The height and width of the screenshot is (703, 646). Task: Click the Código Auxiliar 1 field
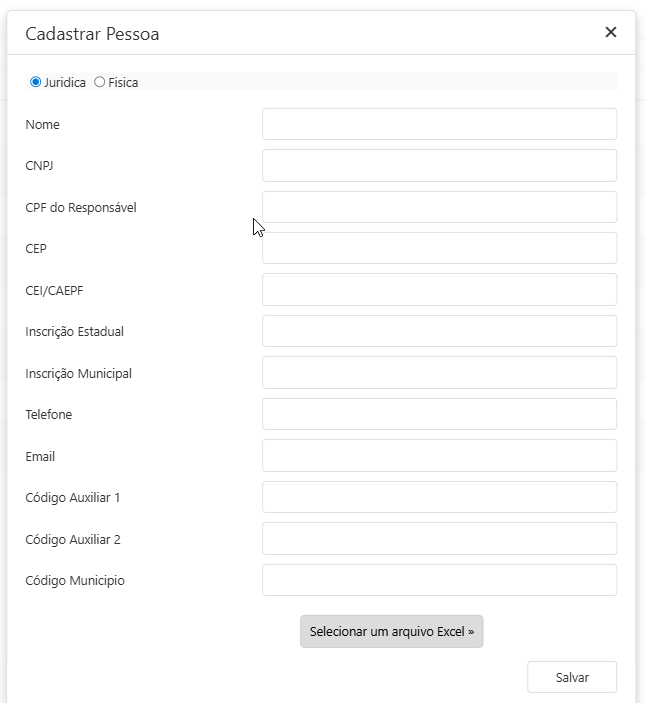[439, 497]
